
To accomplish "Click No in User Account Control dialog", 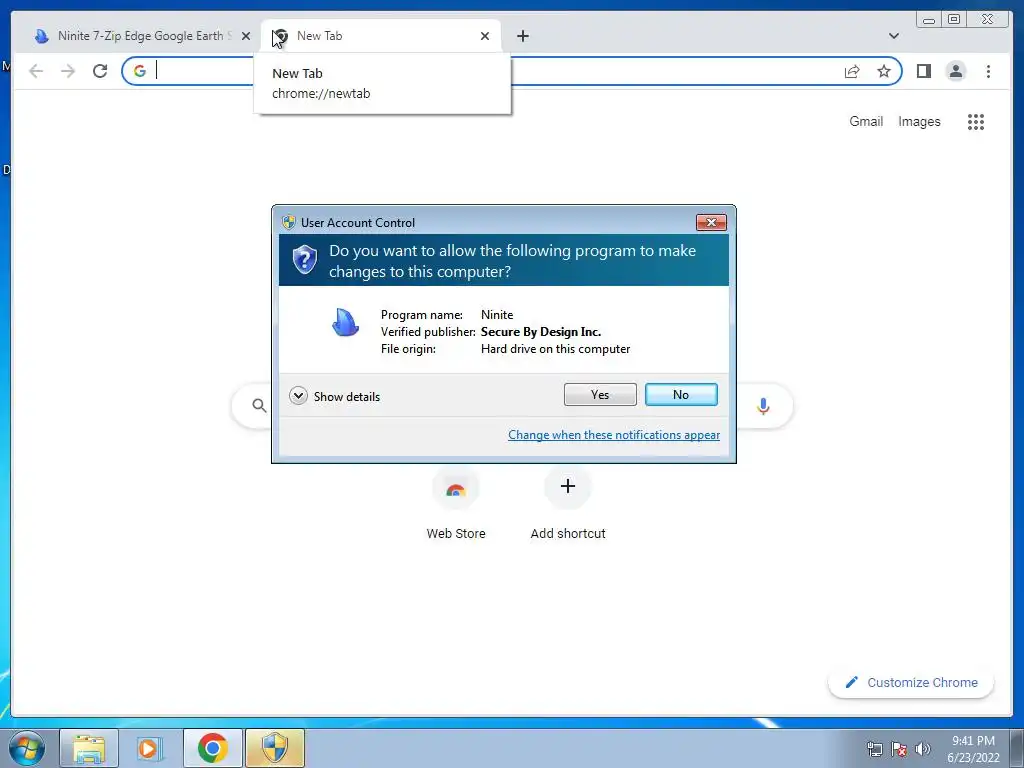I will click(x=681, y=394).
